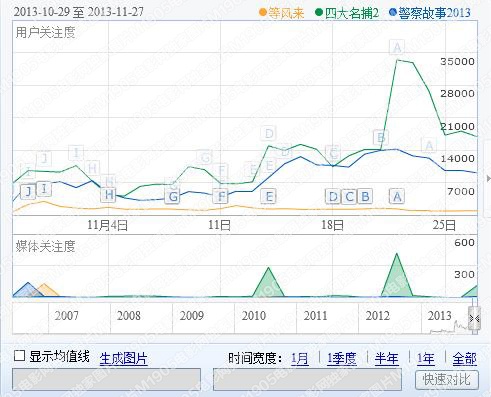The image size is (491, 397).
Task: Choose 半年 time range
Action: click(386, 359)
